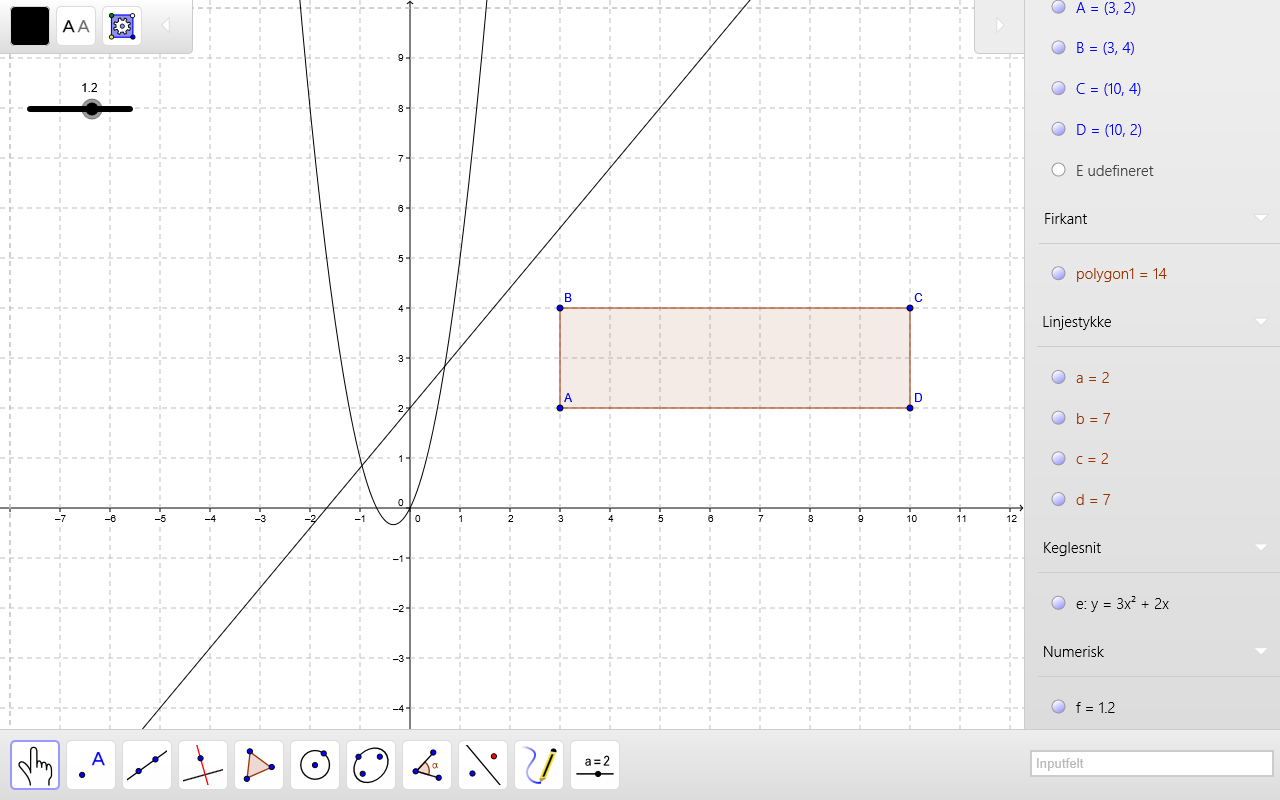The width and height of the screenshot is (1280, 800).
Task: Collapse the Linjestykke section
Action: (x=1261, y=322)
